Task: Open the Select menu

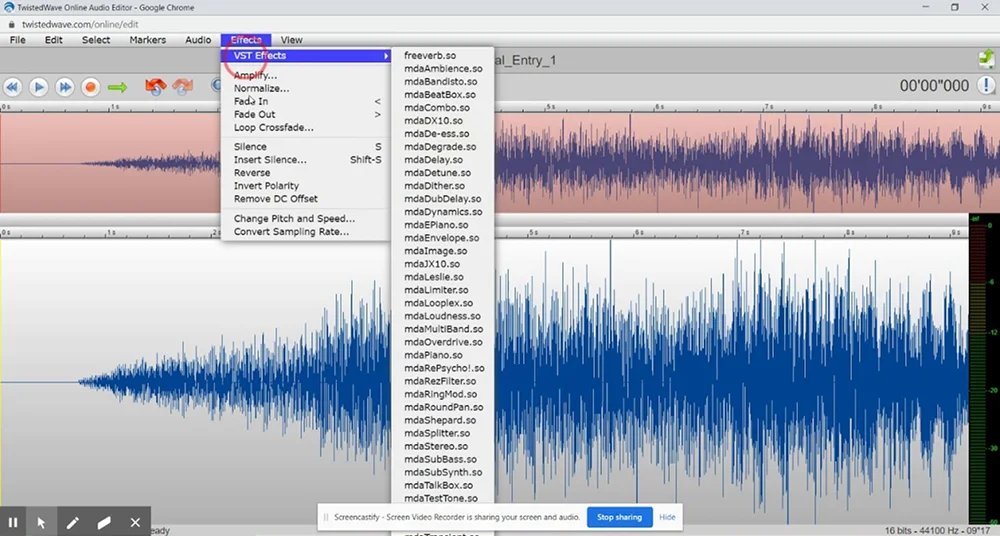Action: coord(96,40)
